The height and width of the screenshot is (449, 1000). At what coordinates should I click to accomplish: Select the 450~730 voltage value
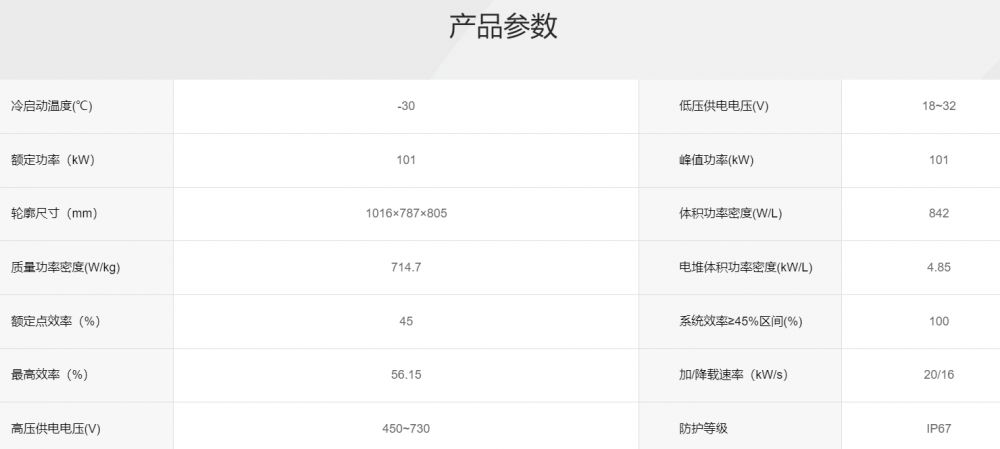[406, 429]
